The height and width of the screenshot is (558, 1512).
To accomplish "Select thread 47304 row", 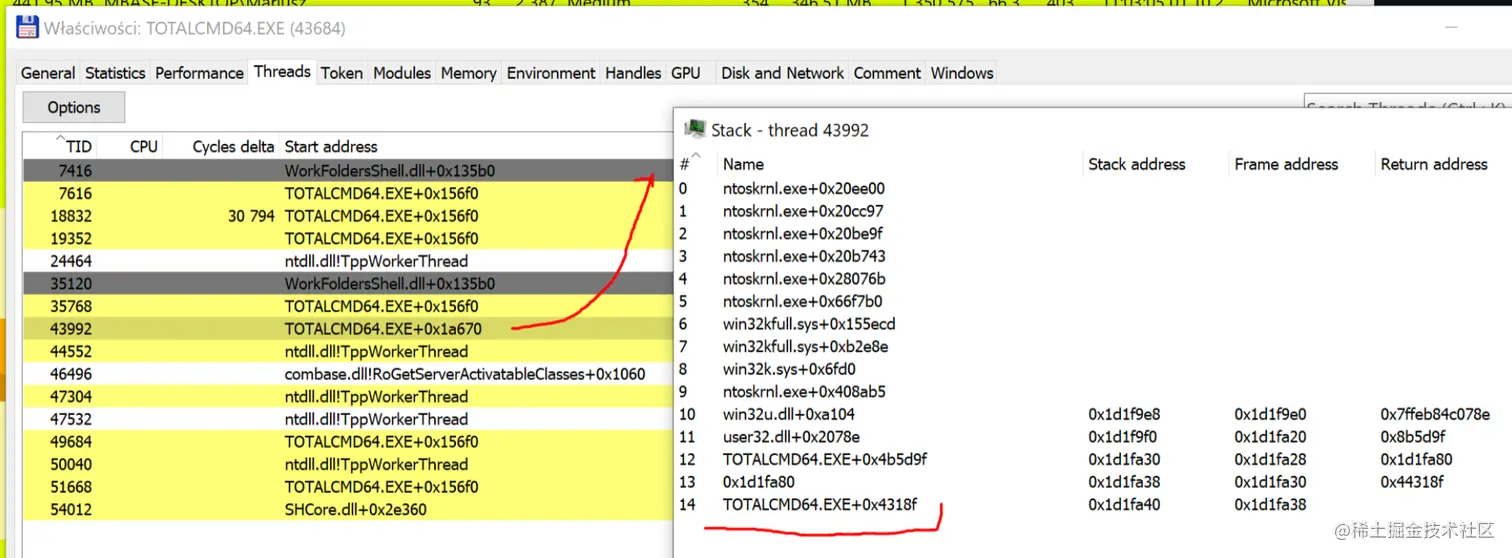I will tap(348, 396).
